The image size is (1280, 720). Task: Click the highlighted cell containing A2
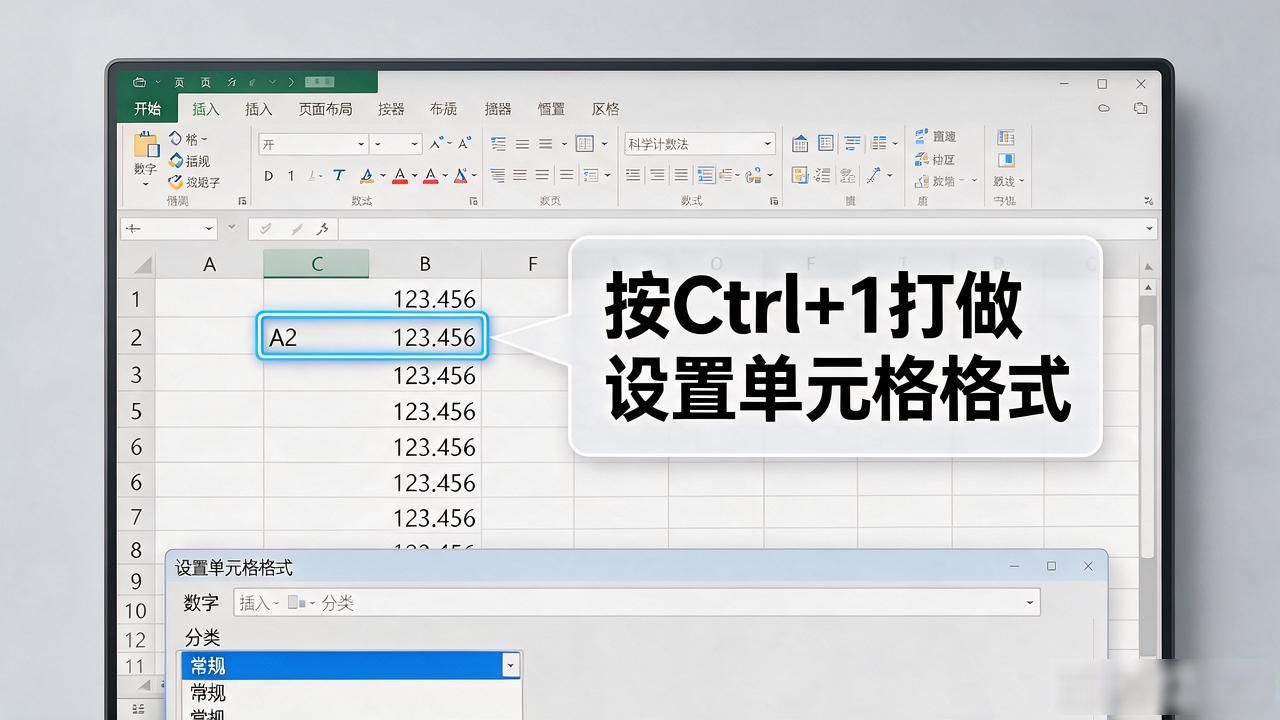click(372, 337)
